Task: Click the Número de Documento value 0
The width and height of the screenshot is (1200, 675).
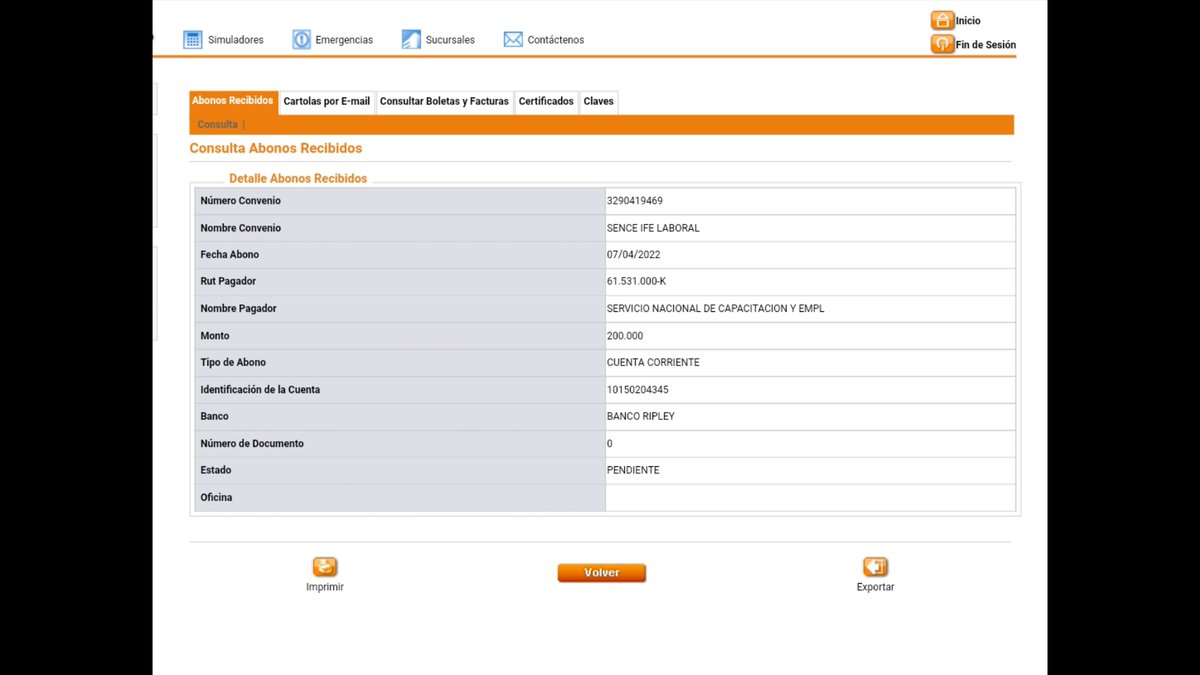Action: pyautogui.click(x=610, y=443)
